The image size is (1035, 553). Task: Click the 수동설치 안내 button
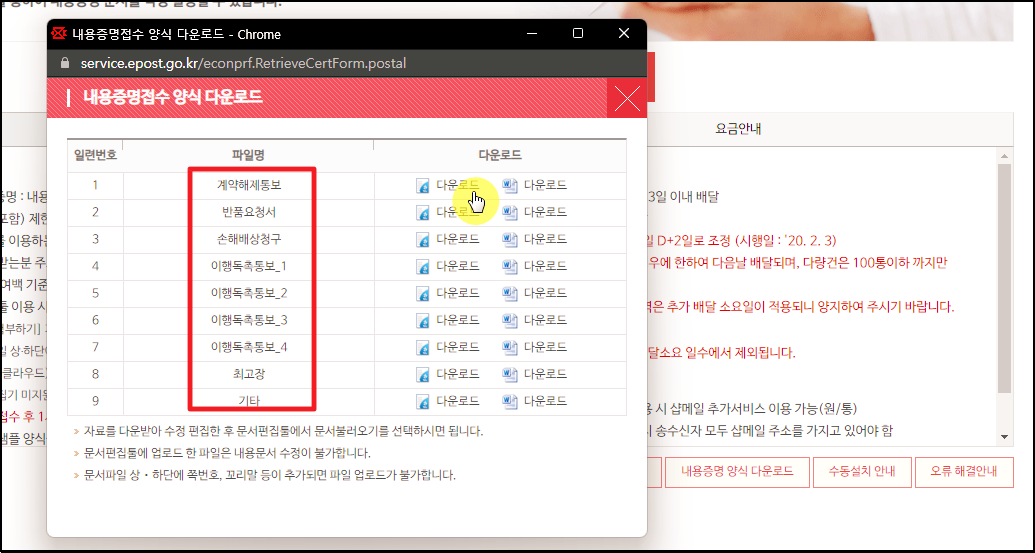click(x=862, y=472)
